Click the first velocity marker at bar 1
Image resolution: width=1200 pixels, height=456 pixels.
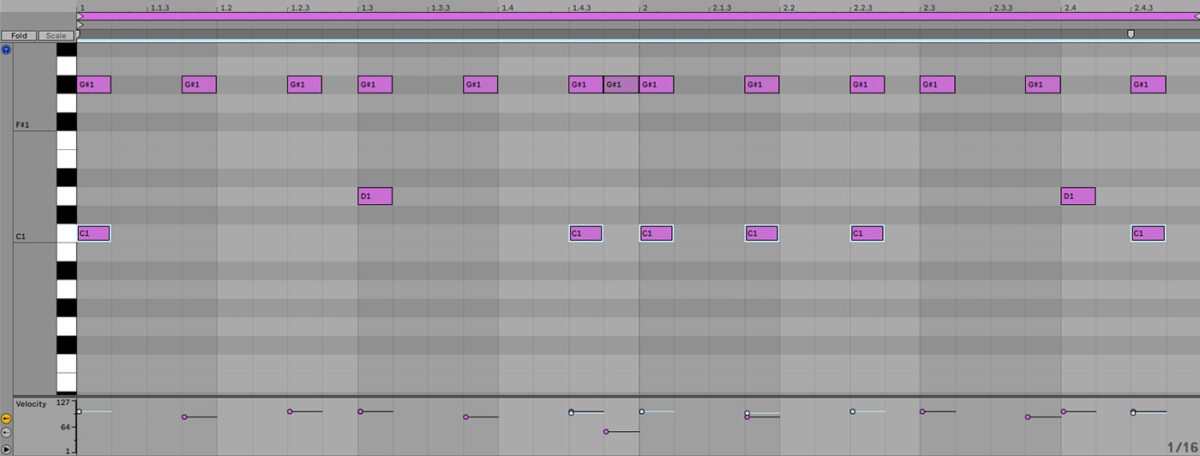pos(79,411)
